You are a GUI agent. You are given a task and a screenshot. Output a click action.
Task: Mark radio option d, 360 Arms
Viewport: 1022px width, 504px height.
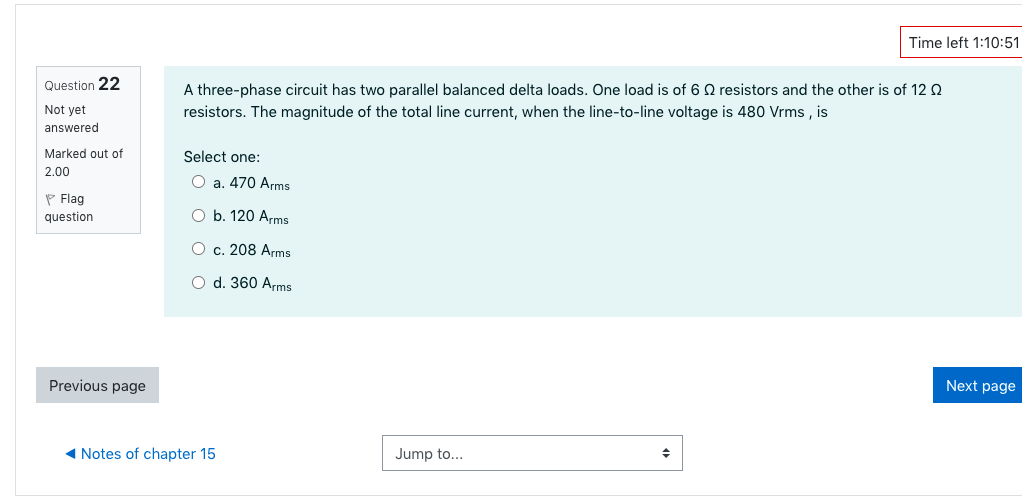click(198, 283)
